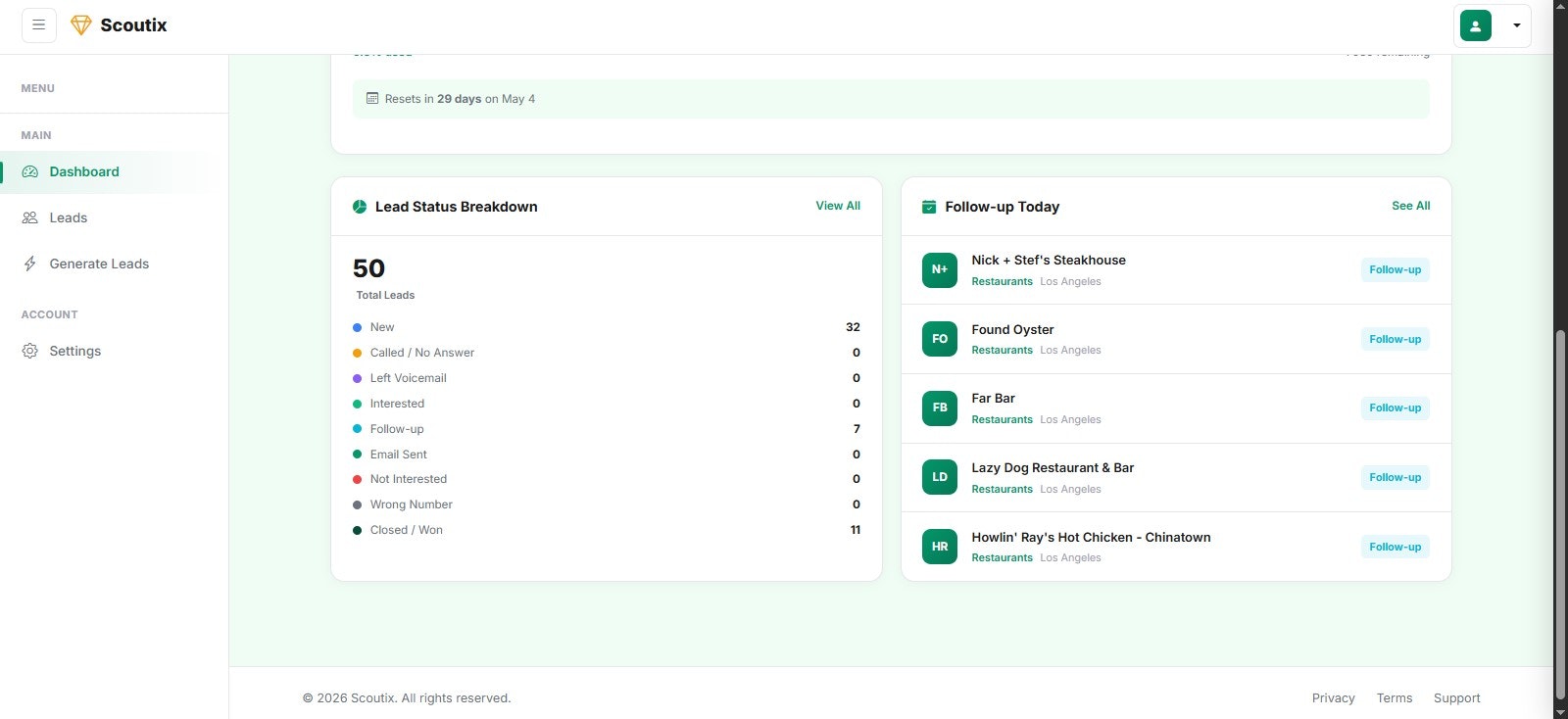This screenshot has height=719, width=1568.
Task: Click Follow-up badge for Lazy Dog Restaurant & Bar
Action: (x=1396, y=477)
